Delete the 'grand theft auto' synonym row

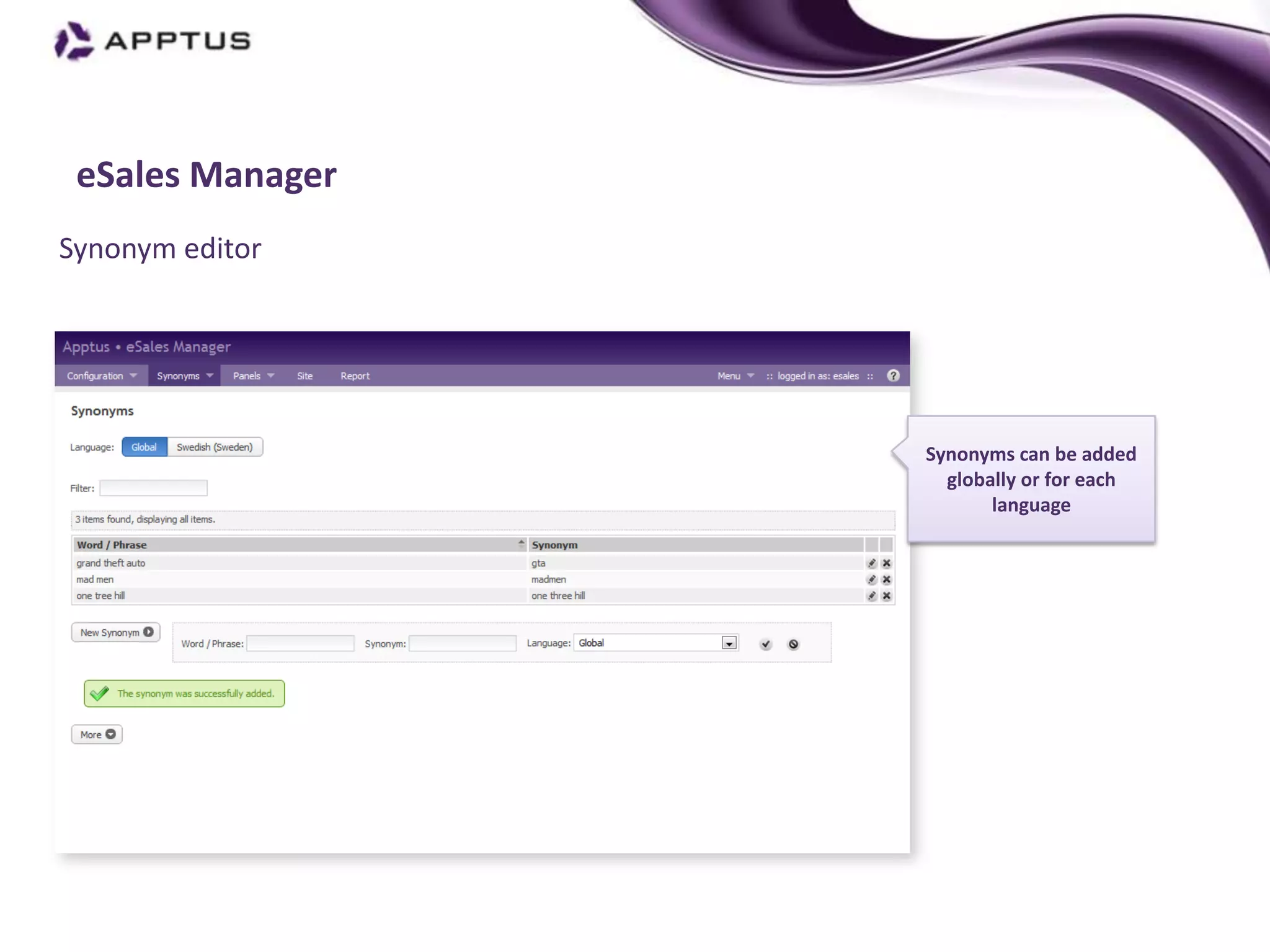point(886,563)
